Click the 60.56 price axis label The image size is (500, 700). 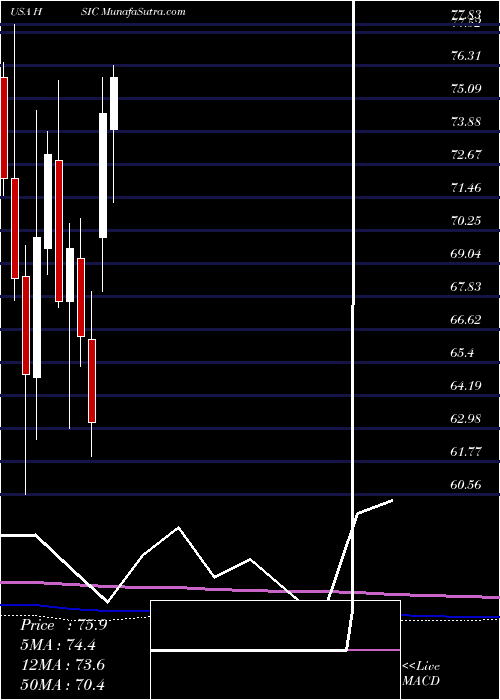pos(466,484)
